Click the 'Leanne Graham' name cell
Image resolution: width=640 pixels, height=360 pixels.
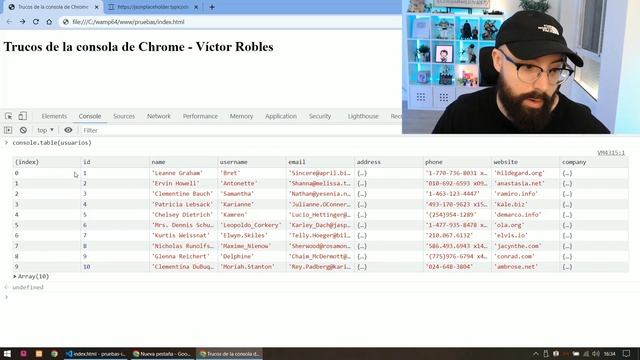click(183, 173)
